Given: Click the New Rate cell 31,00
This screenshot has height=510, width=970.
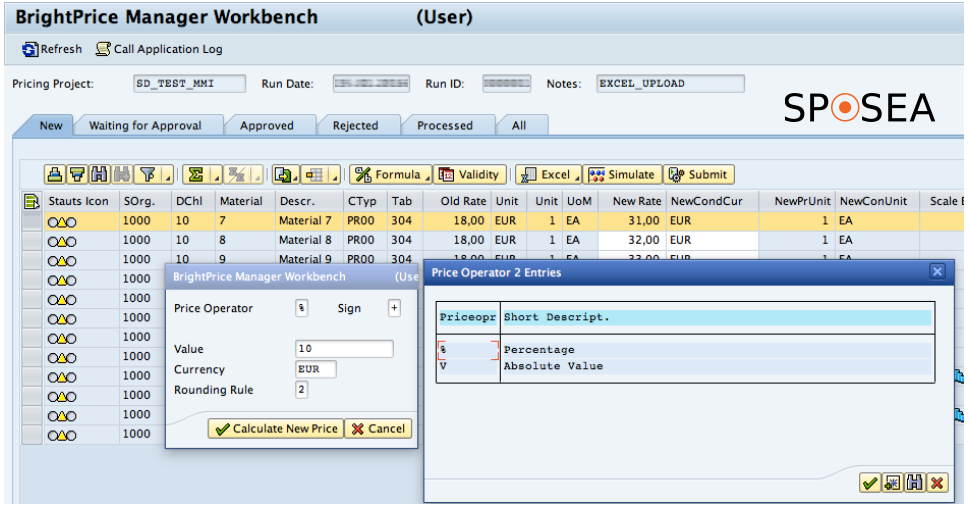Looking at the screenshot, I should coord(630,221).
